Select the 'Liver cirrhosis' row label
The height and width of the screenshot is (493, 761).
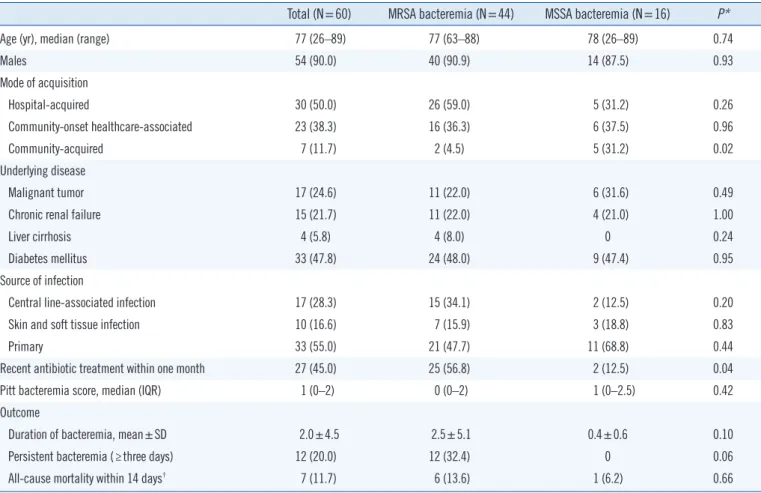(x=39, y=237)
